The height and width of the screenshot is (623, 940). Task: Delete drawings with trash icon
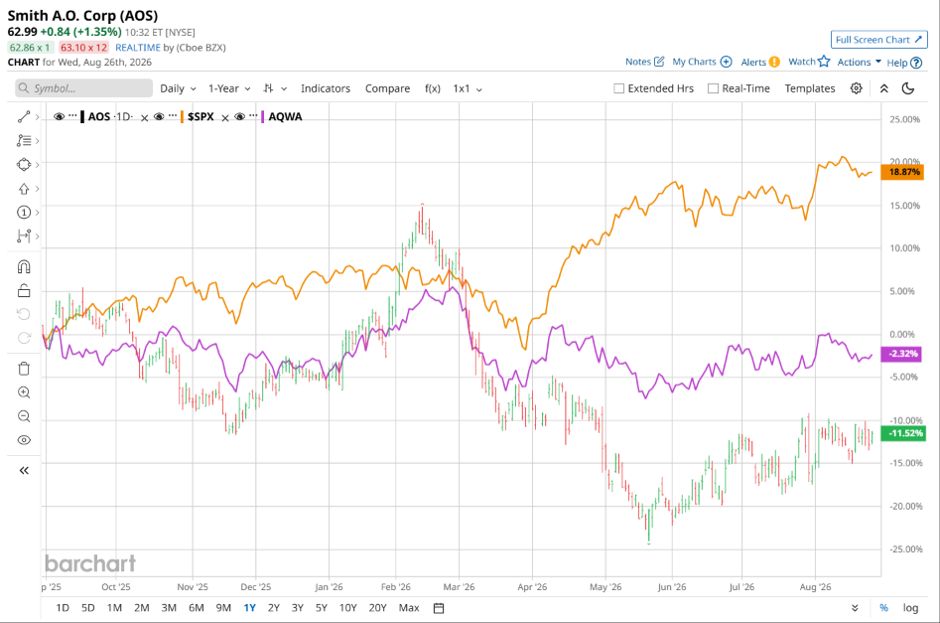[x=23, y=368]
